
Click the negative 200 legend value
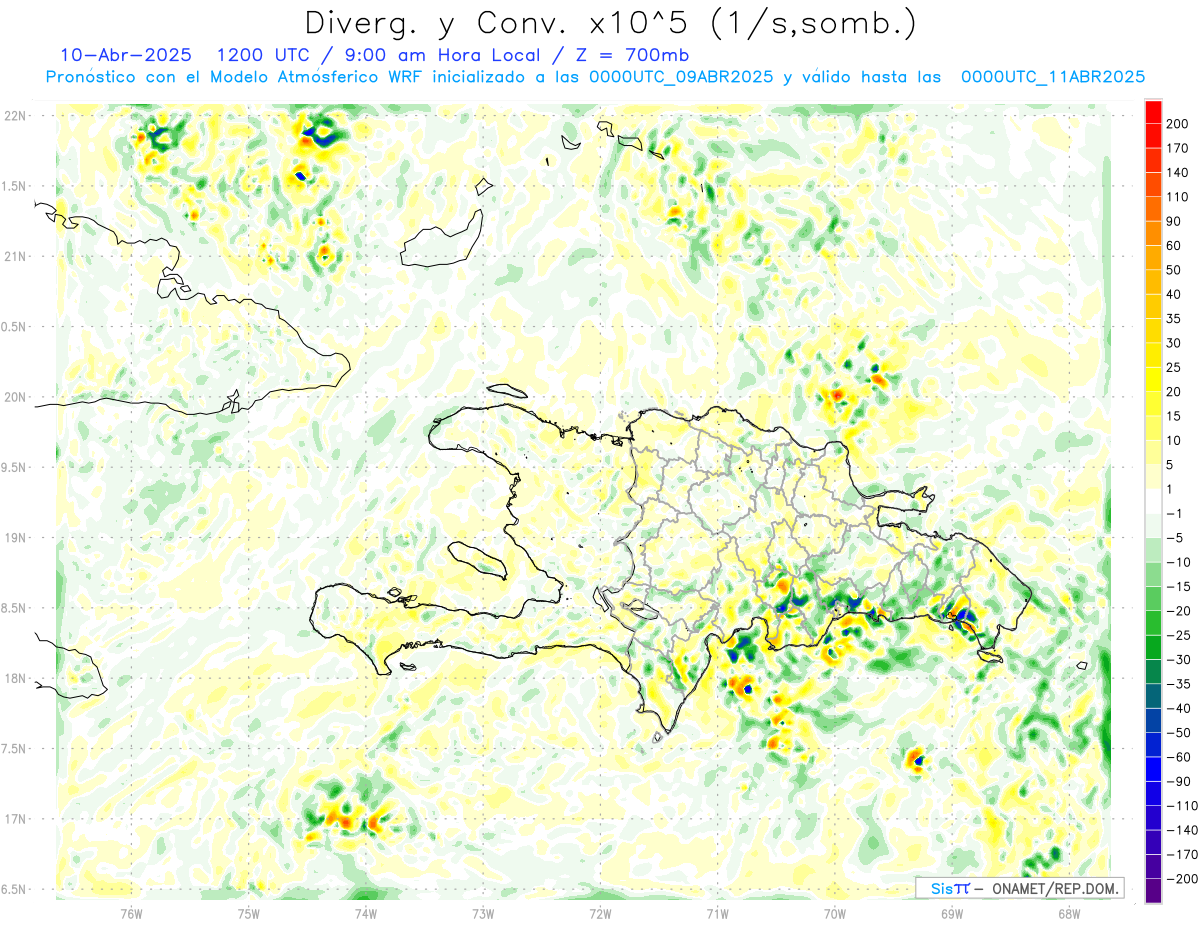(1180, 879)
